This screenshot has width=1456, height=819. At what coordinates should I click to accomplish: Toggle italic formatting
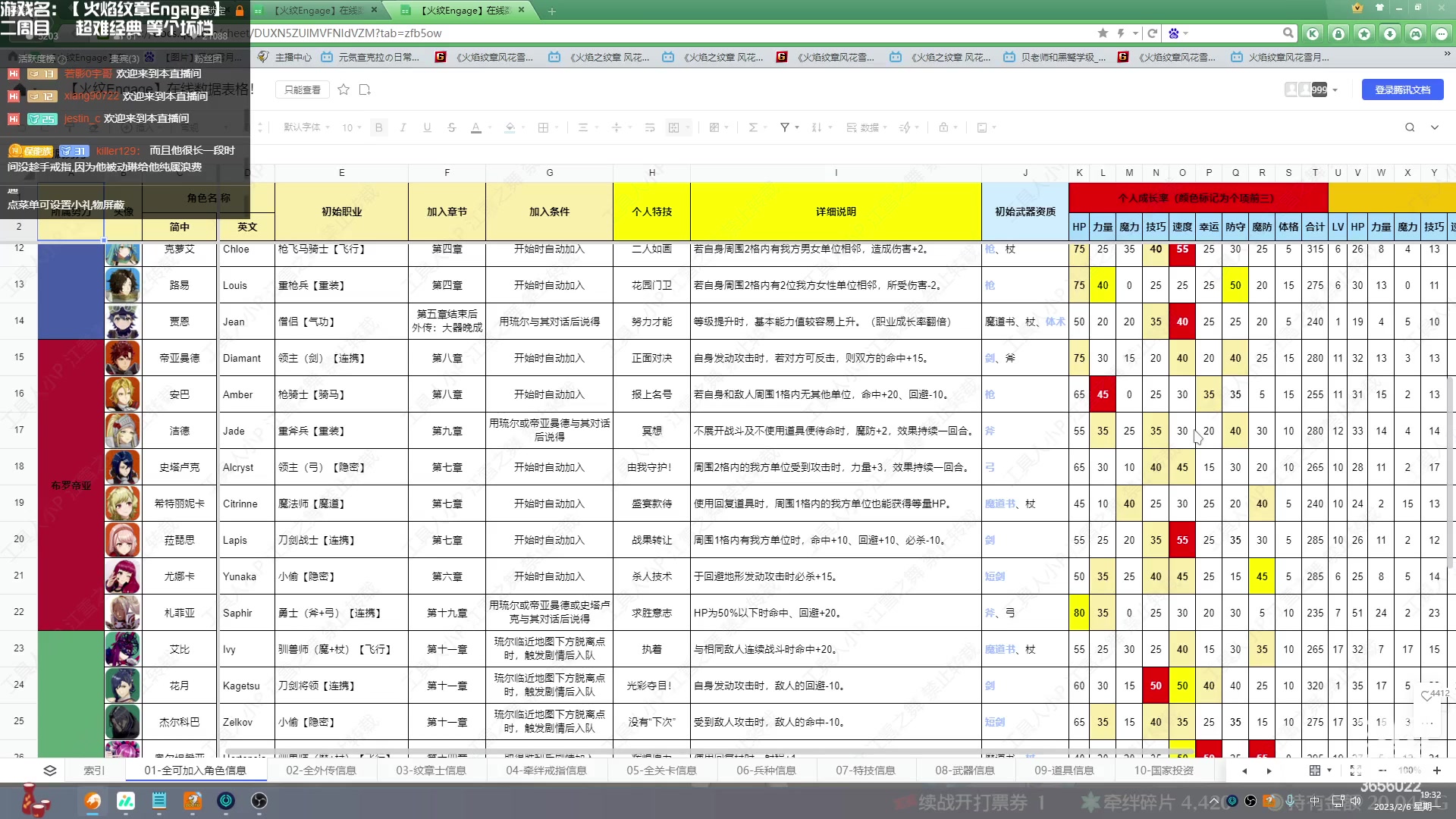point(403,127)
